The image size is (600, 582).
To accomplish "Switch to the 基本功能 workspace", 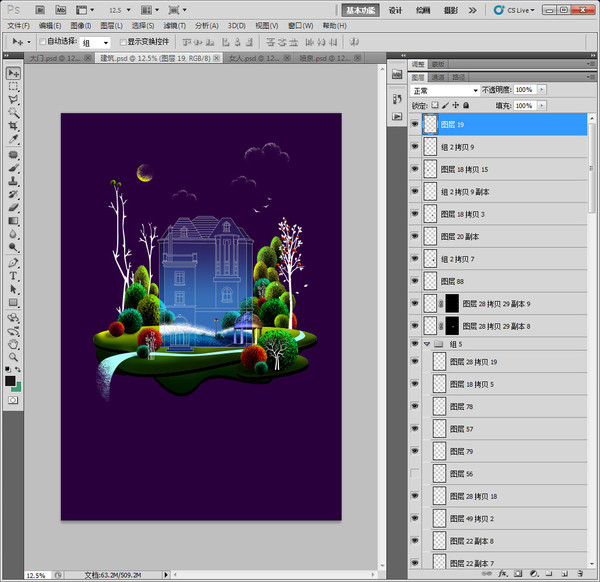I will point(360,10).
